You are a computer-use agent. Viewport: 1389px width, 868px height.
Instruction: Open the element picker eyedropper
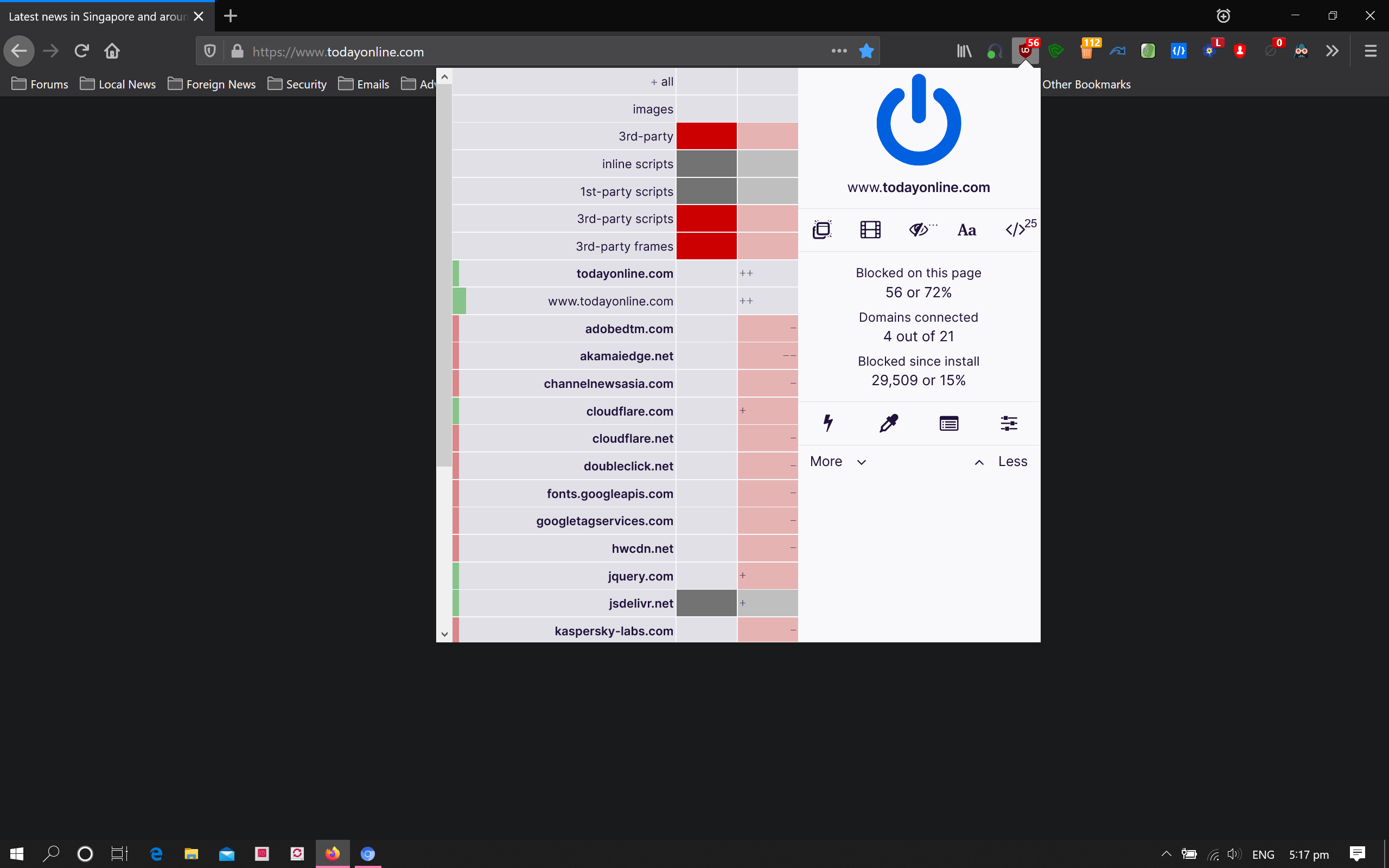point(889,423)
